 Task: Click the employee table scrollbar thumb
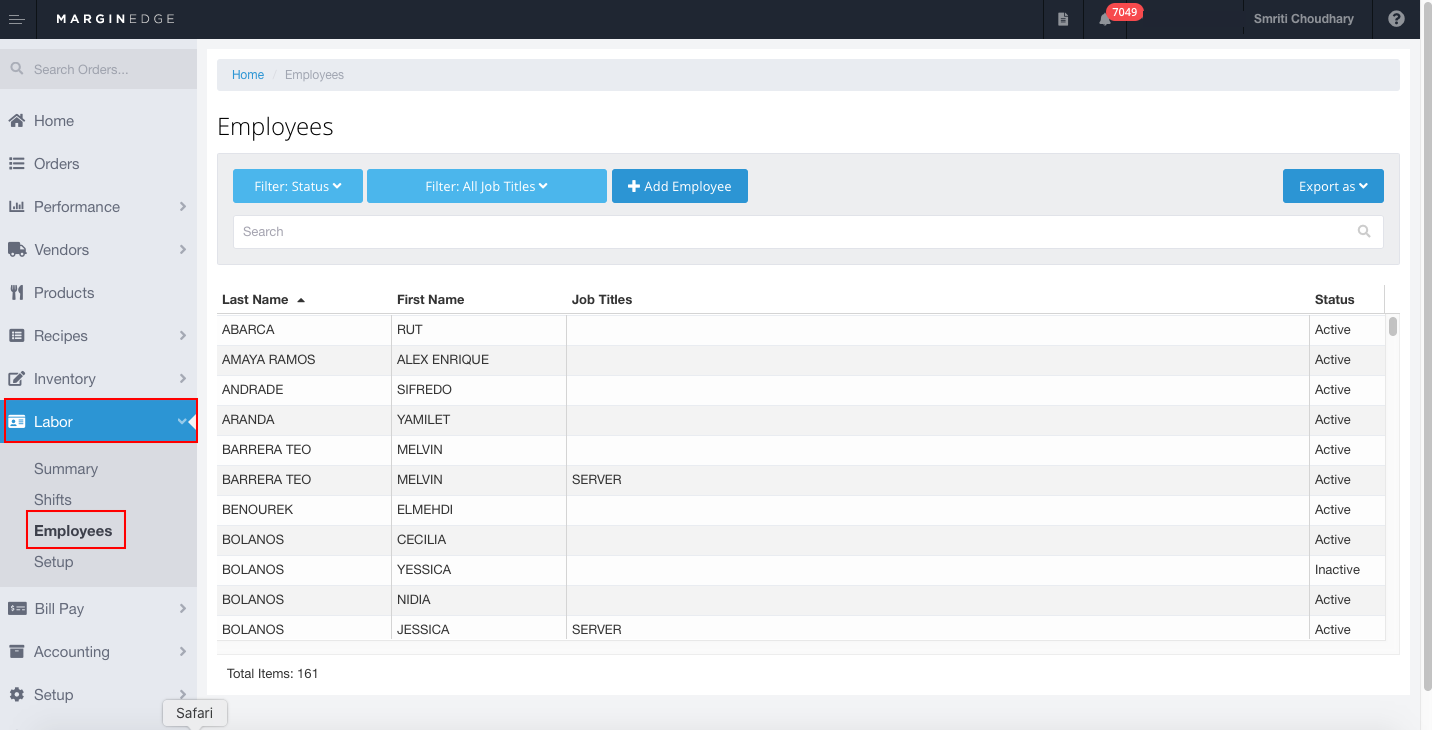pos(1393,326)
